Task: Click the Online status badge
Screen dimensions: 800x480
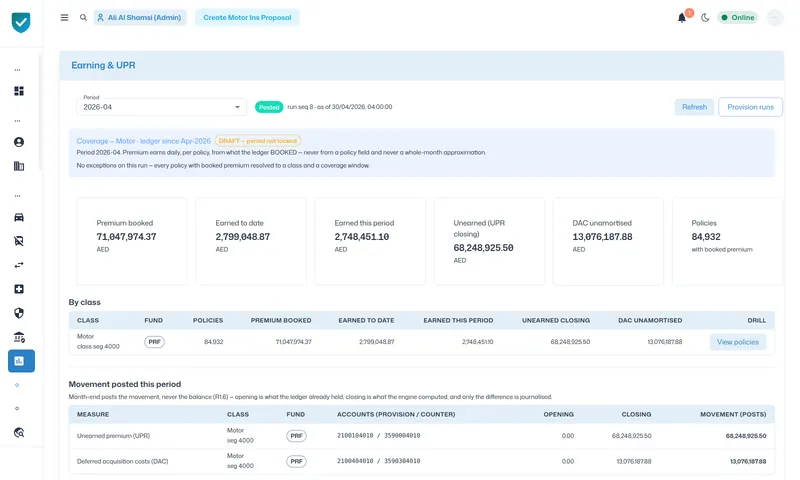Action: click(738, 17)
